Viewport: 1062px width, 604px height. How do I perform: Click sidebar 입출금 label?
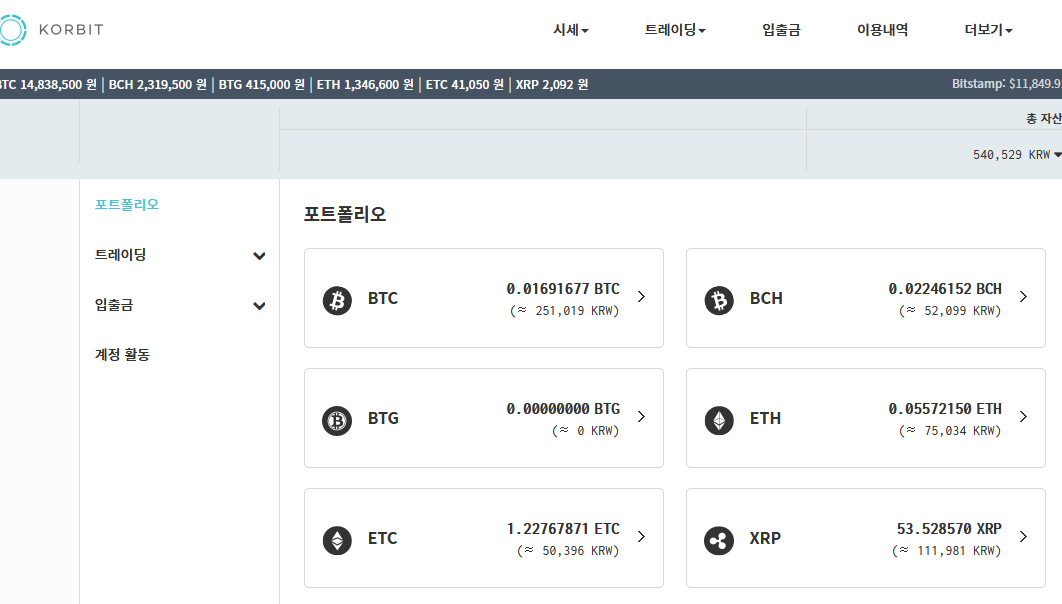[114, 305]
